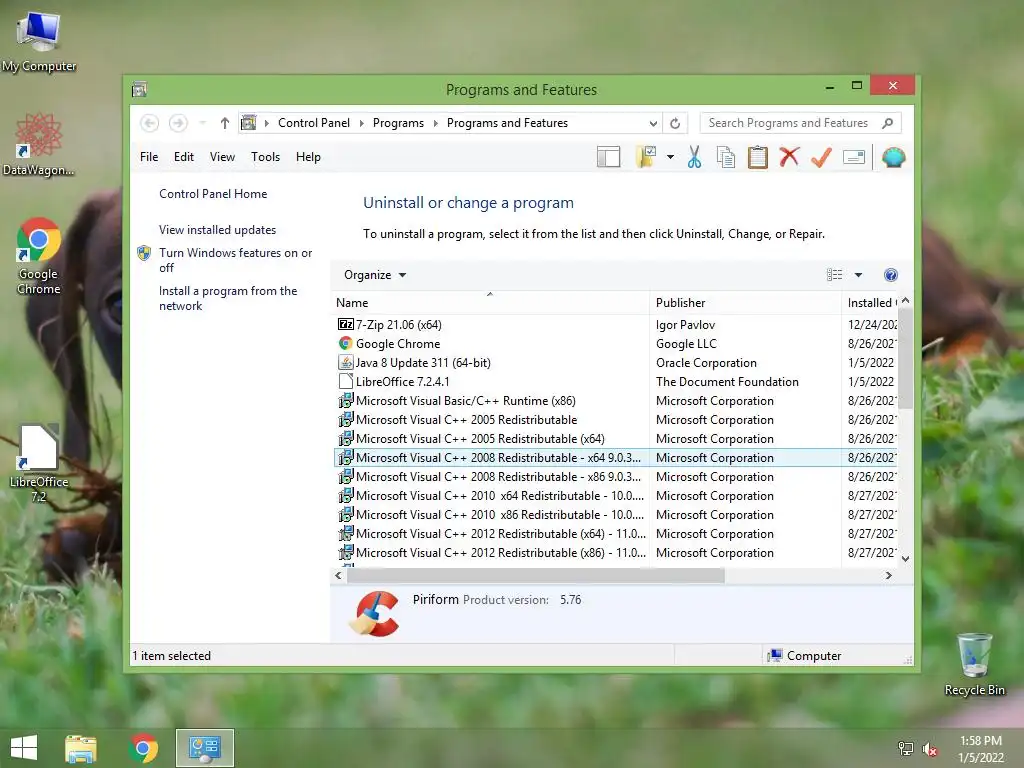Open the view options dropdown arrow
This screenshot has height=768, width=1024.
[858, 275]
